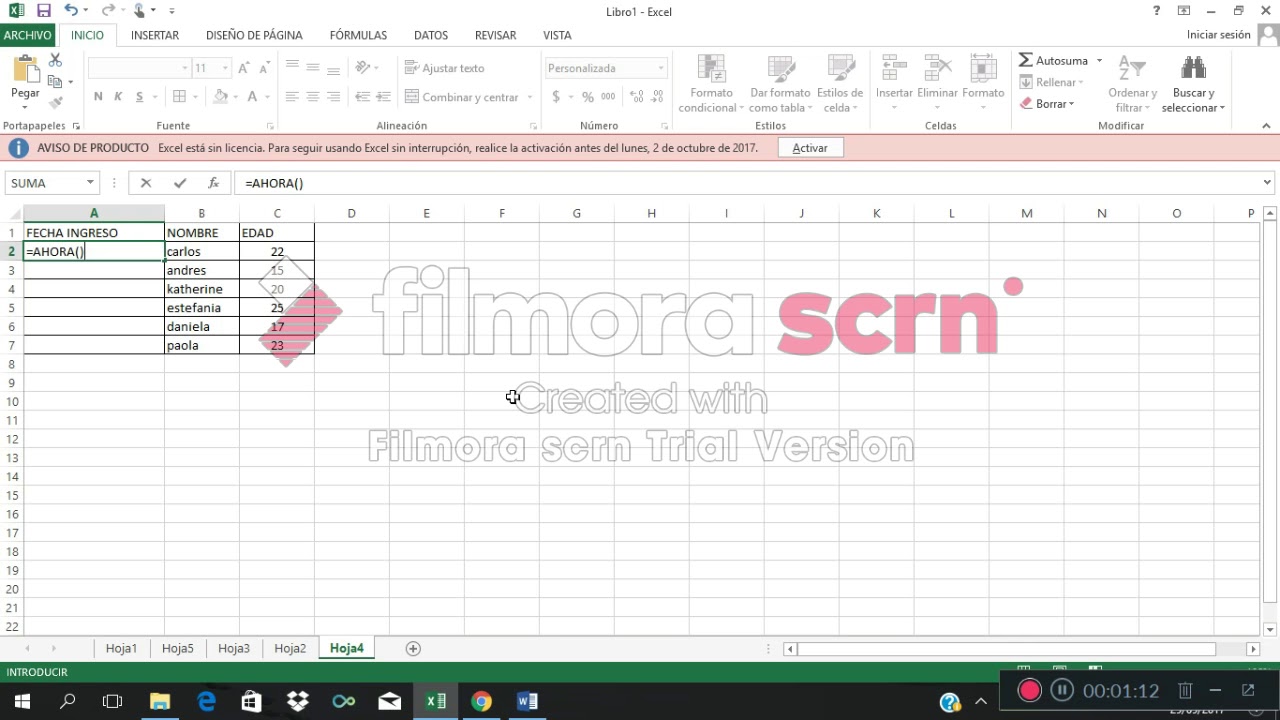1280x720 pixels.
Task: Expand the formula bar chevron
Action: 1267,183
